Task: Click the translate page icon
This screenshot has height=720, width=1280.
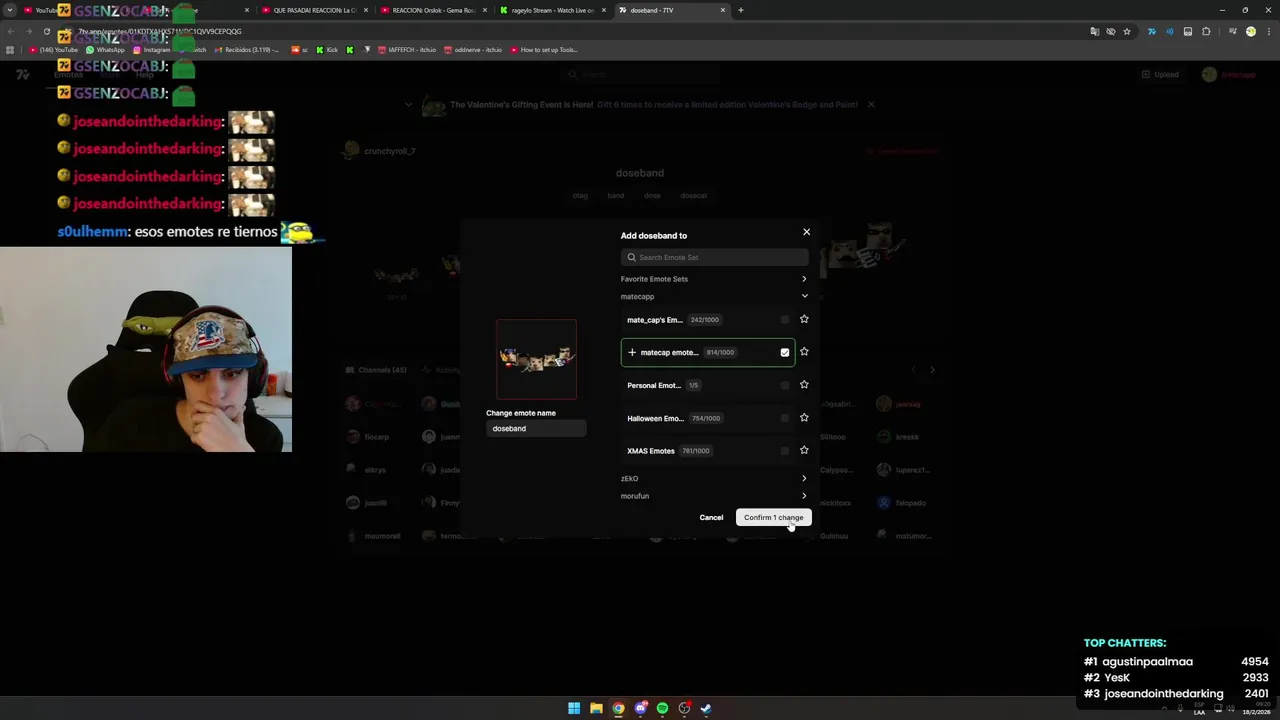Action: 1095,31
